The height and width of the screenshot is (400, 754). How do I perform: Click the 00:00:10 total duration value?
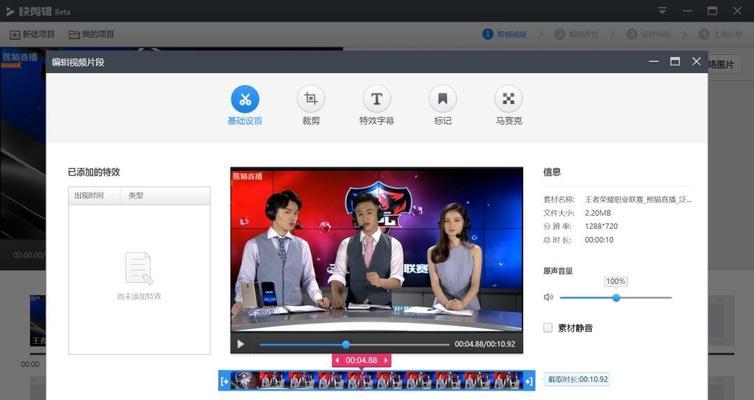click(x=599, y=239)
